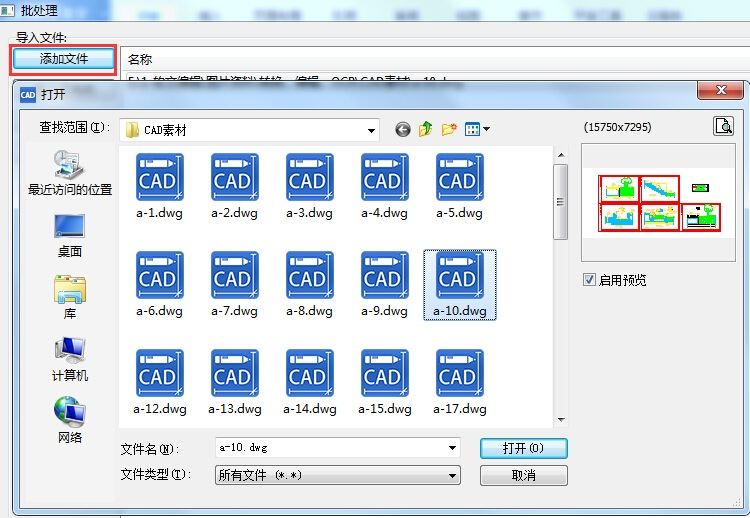
Task: Select the a-14.dwg file icon
Action: click(x=310, y=373)
